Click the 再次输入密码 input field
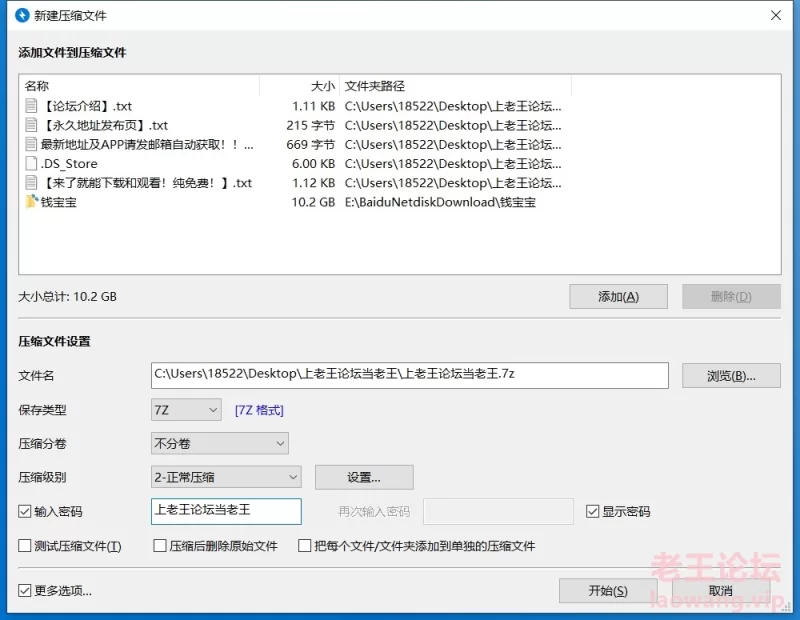The height and width of the screenshot is (620, 800). point(498,511)
